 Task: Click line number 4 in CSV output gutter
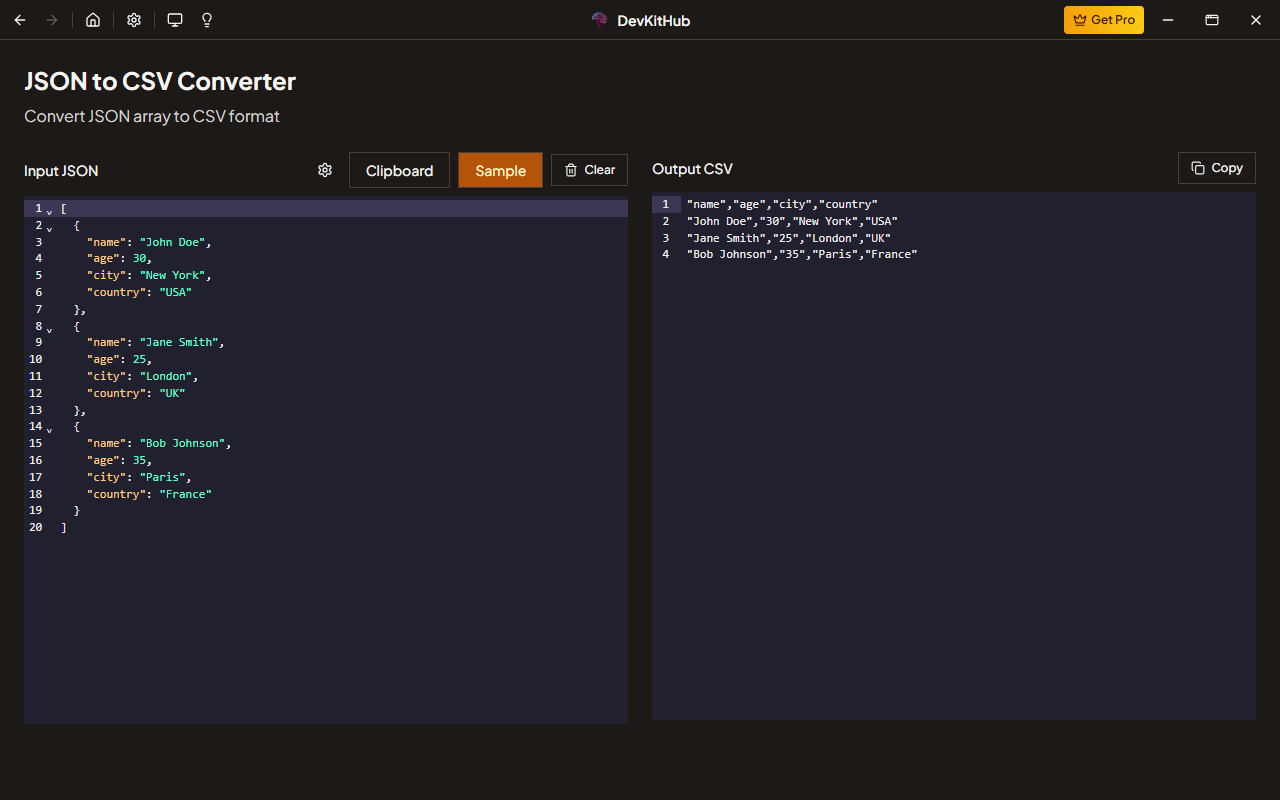pos(666,254)
